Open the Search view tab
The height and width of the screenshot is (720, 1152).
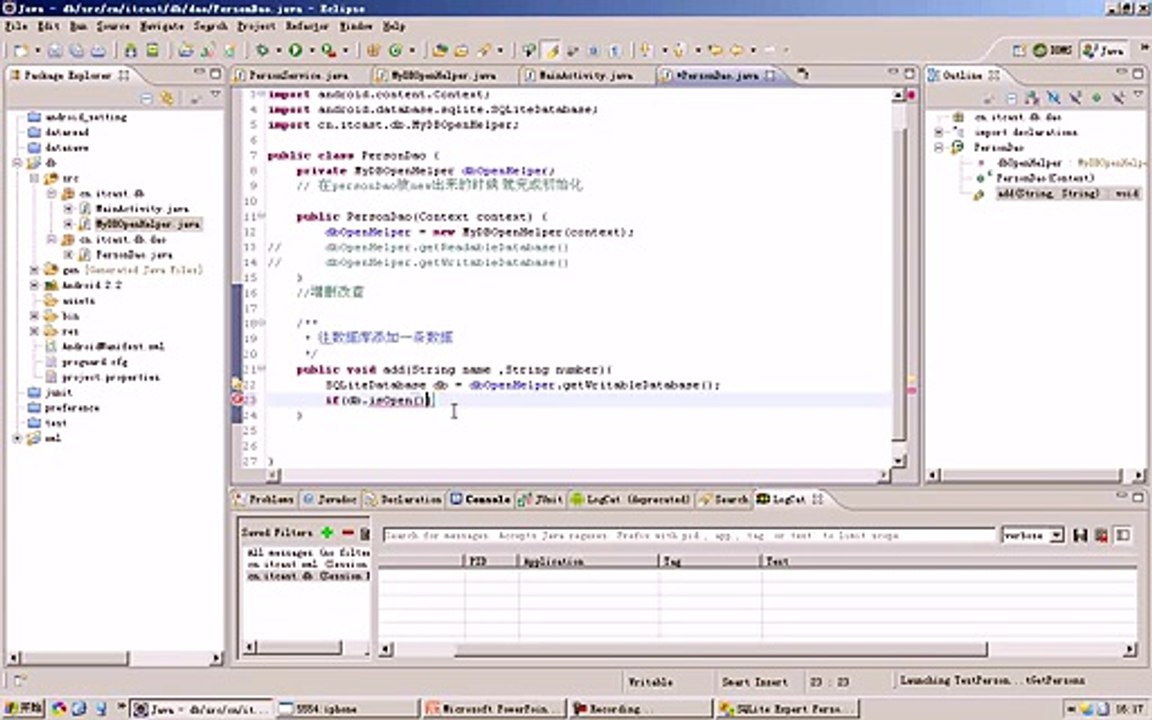[x=724, y=499]
